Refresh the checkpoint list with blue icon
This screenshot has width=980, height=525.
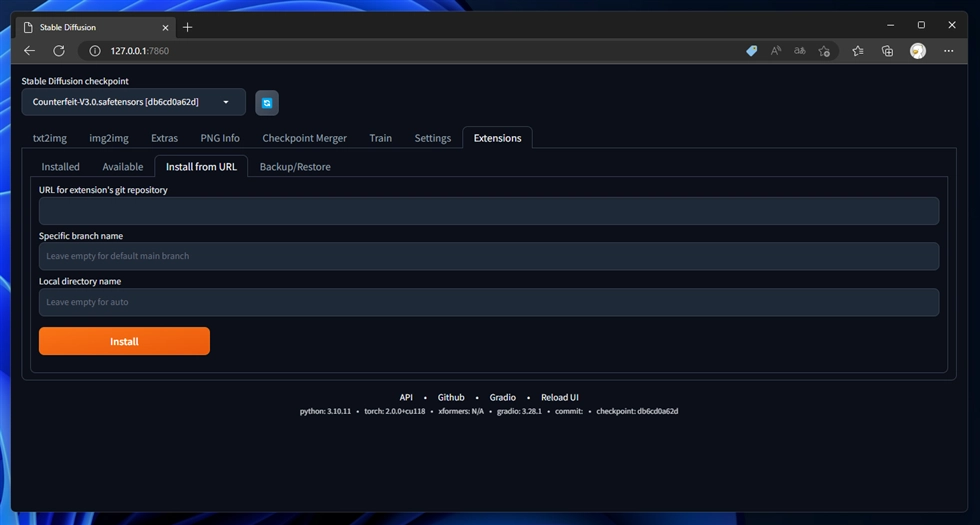pos(267,103)
